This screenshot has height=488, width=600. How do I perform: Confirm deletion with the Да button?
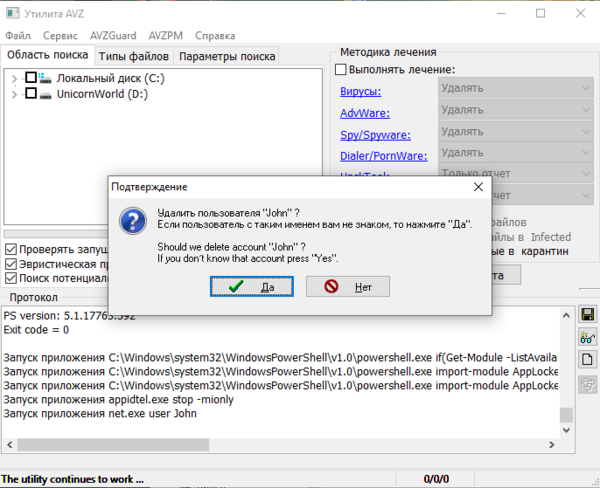pyautogui.click(x=252, y=286)
